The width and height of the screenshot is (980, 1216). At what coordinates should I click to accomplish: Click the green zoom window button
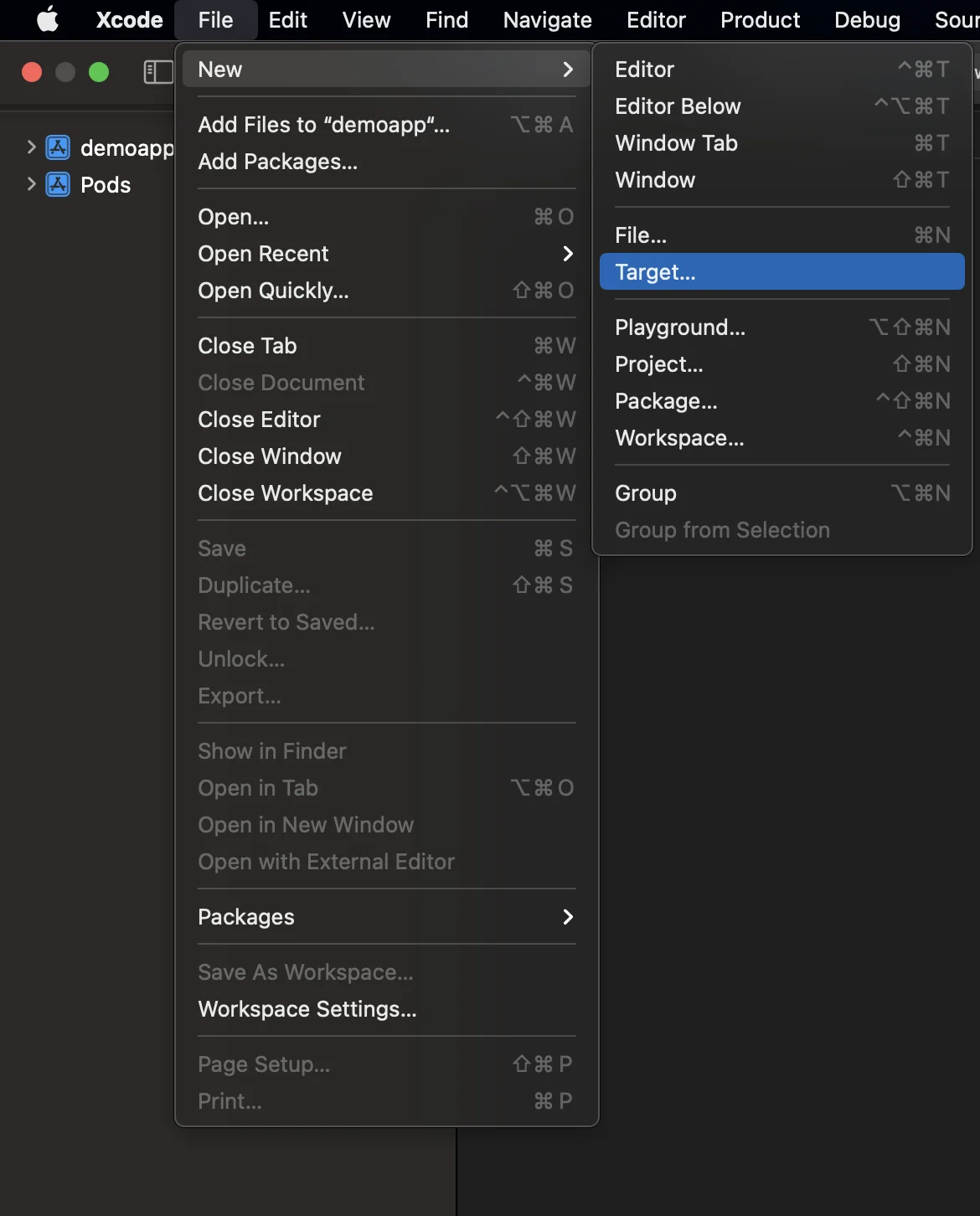pyautogui.click(x=99, y=73)
